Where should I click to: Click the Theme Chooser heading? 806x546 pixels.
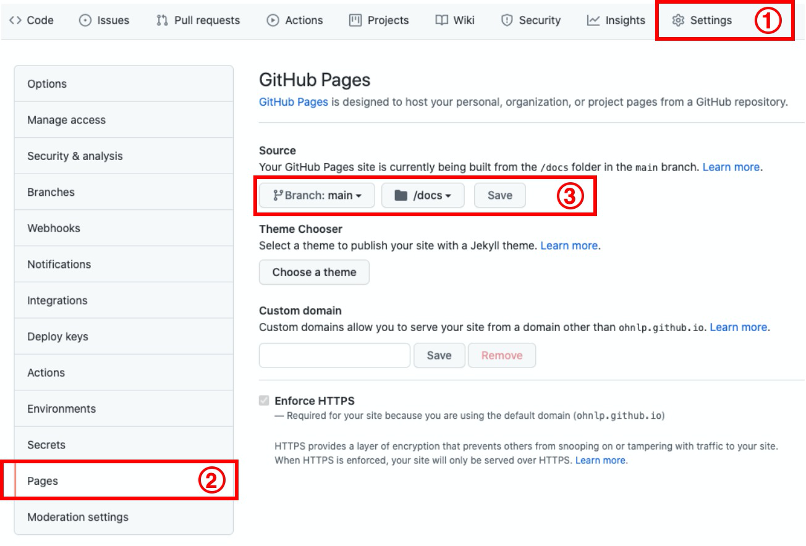[301, 229]
